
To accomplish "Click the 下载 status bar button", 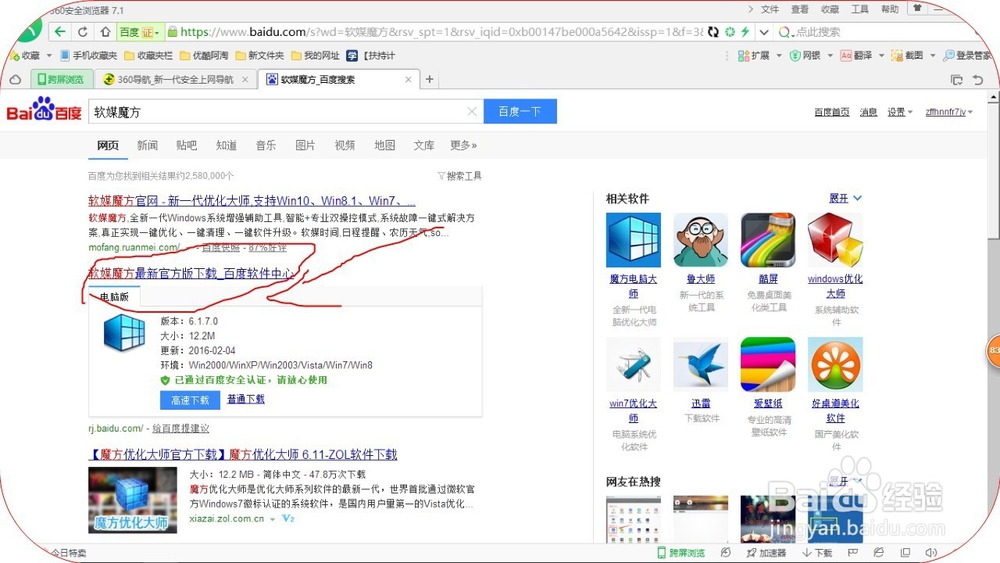I will pos(817,553).
